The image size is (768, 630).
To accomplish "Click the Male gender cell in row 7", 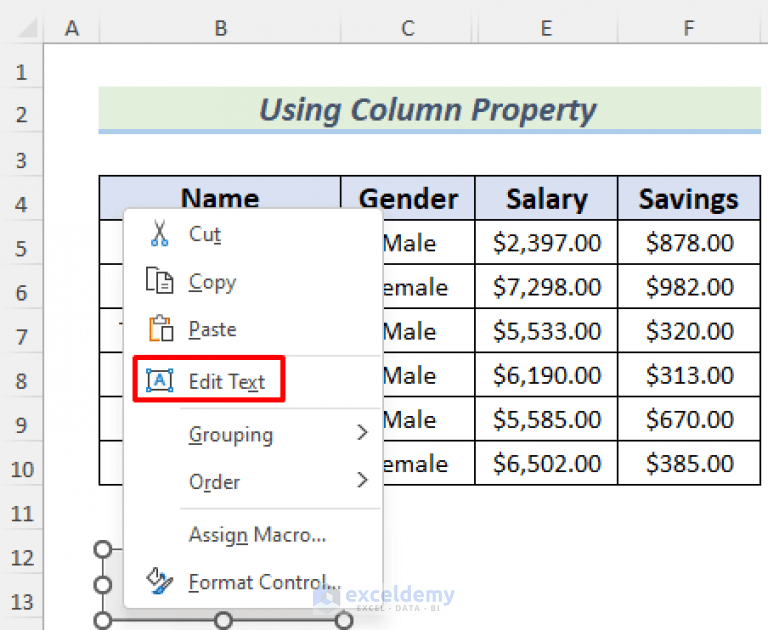I will point(428,331).
